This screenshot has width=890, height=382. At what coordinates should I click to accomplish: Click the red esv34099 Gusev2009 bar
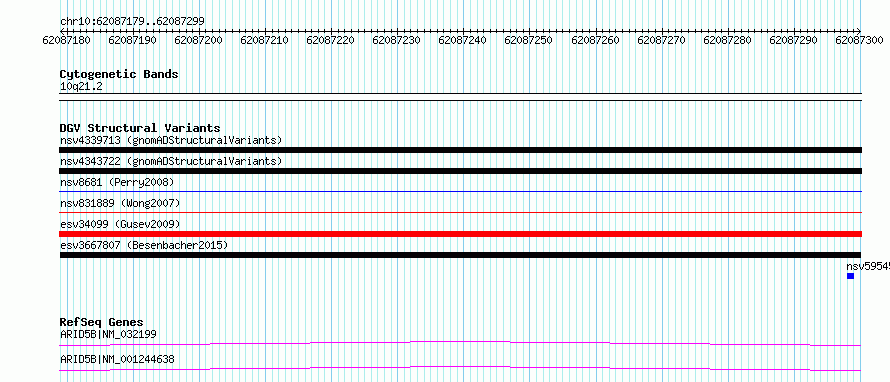tap(460, 234)
